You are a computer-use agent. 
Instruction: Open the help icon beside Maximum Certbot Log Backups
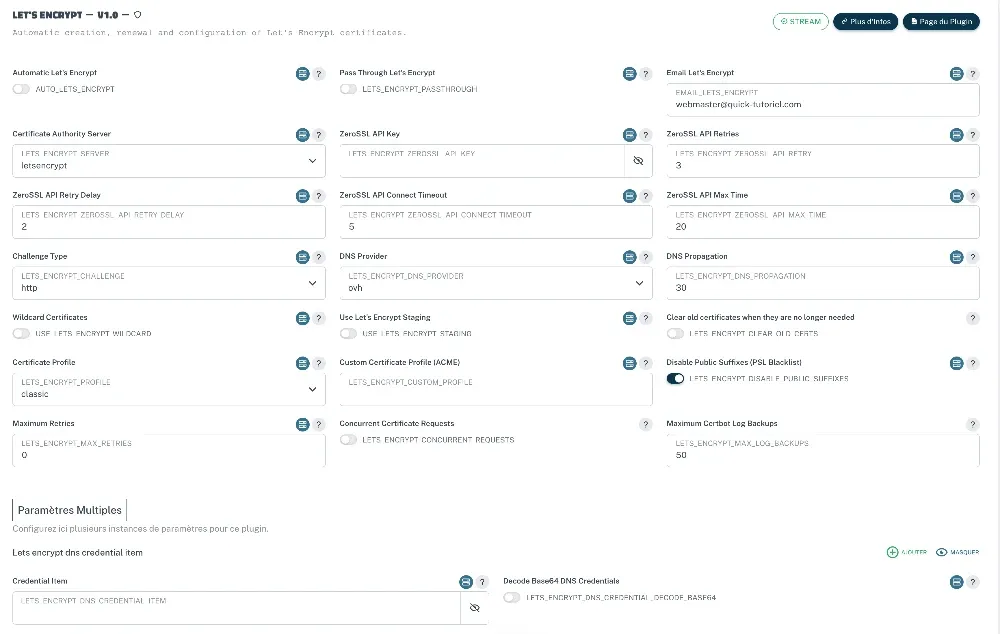coord(973,425)
